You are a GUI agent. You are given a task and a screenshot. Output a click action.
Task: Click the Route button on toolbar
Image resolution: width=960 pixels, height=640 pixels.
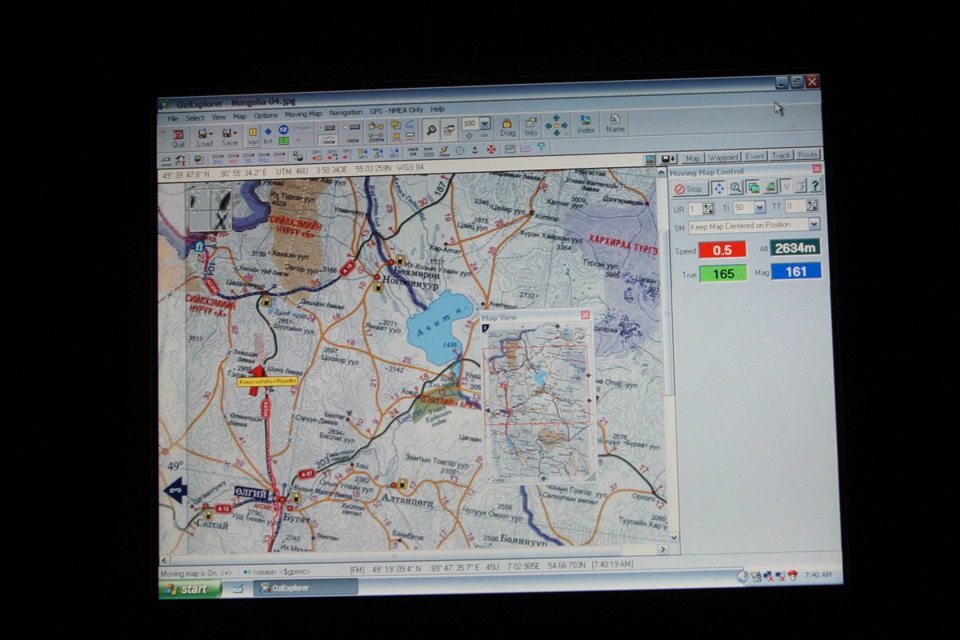tap(807, 155)
